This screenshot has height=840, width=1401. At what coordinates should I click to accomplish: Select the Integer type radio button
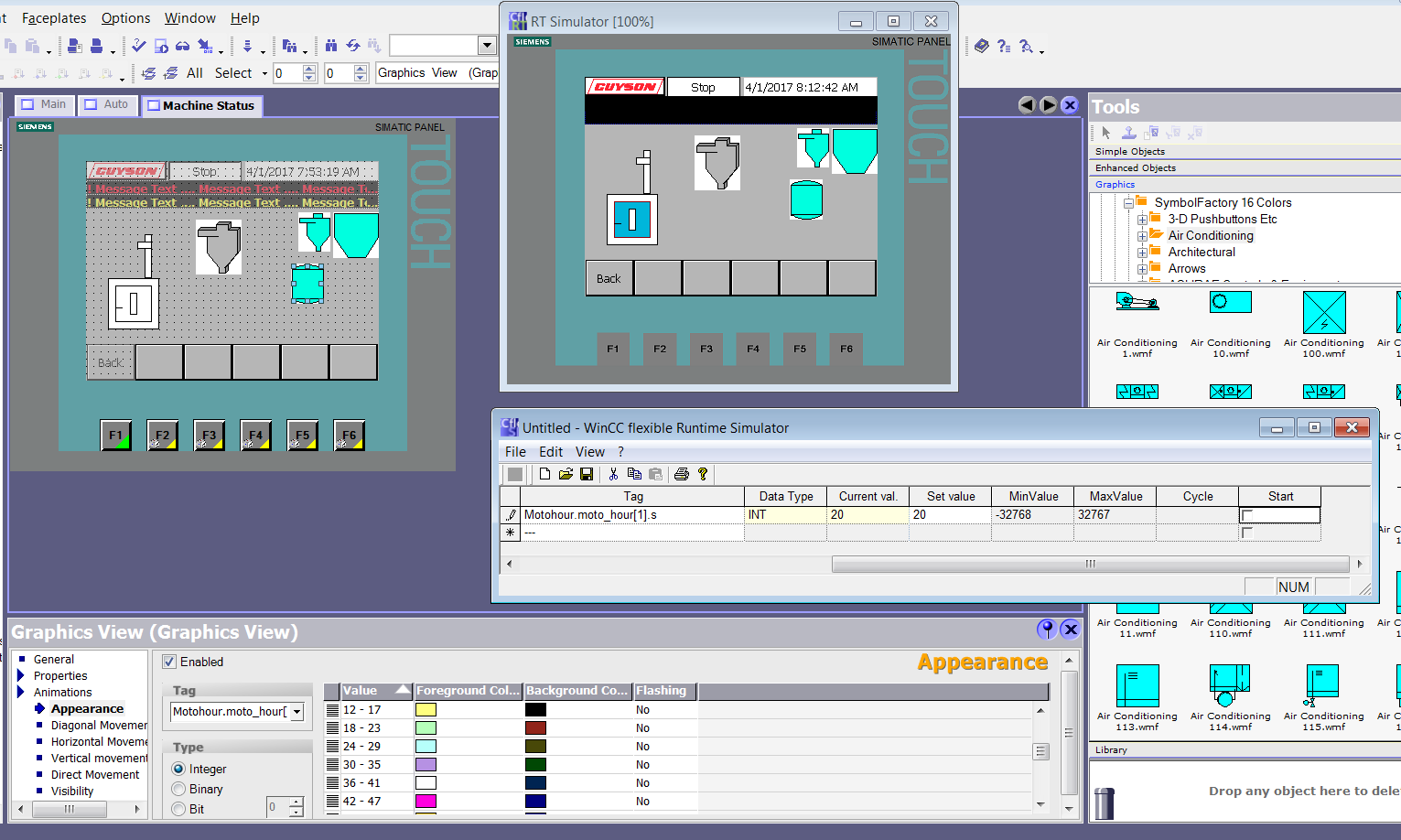178,769
